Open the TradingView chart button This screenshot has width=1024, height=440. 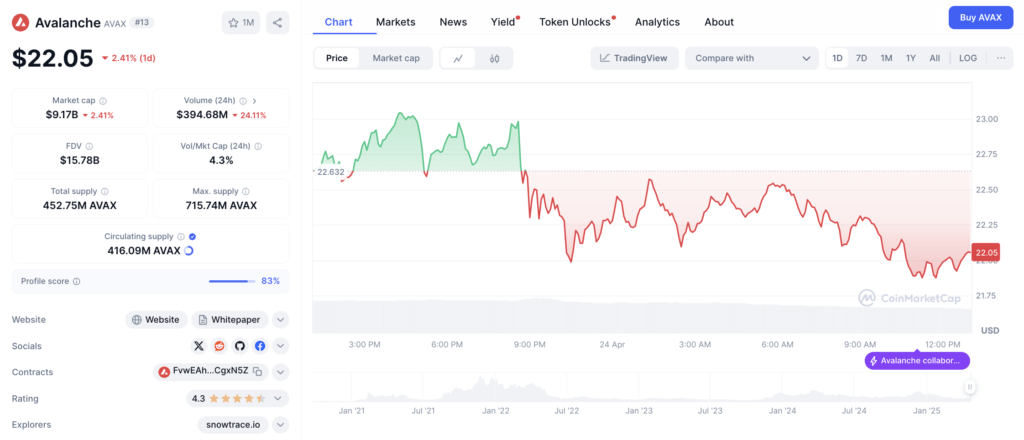pos(634,58)
